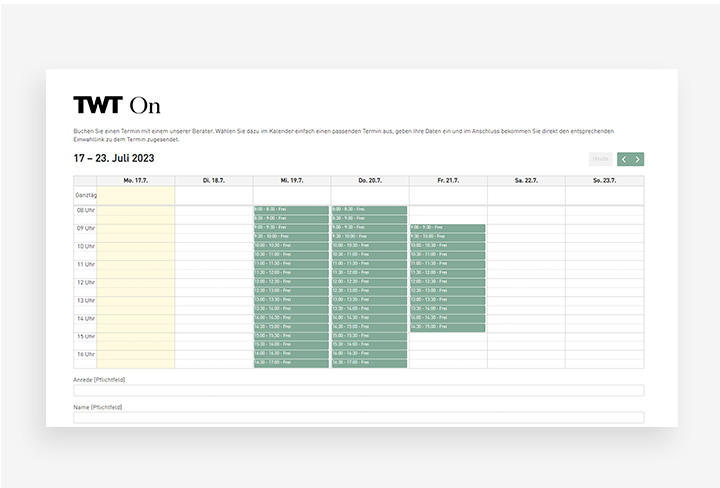
Task: Click the greyed-out Heute button
Action: (x=600, y=159)
